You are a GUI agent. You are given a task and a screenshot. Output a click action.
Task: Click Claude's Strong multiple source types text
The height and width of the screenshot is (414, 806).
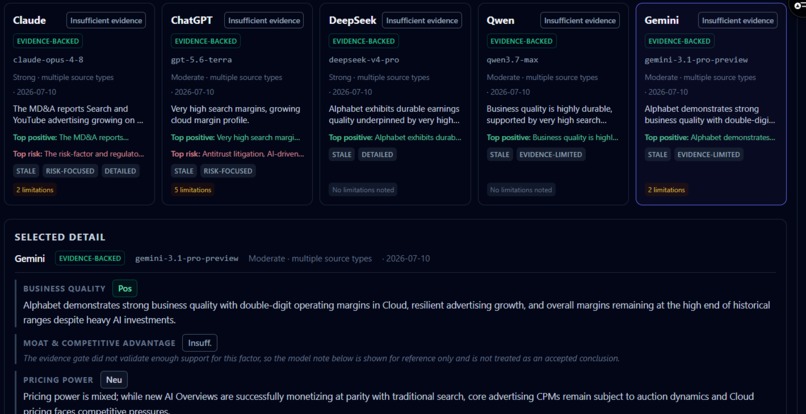(63, 78)
